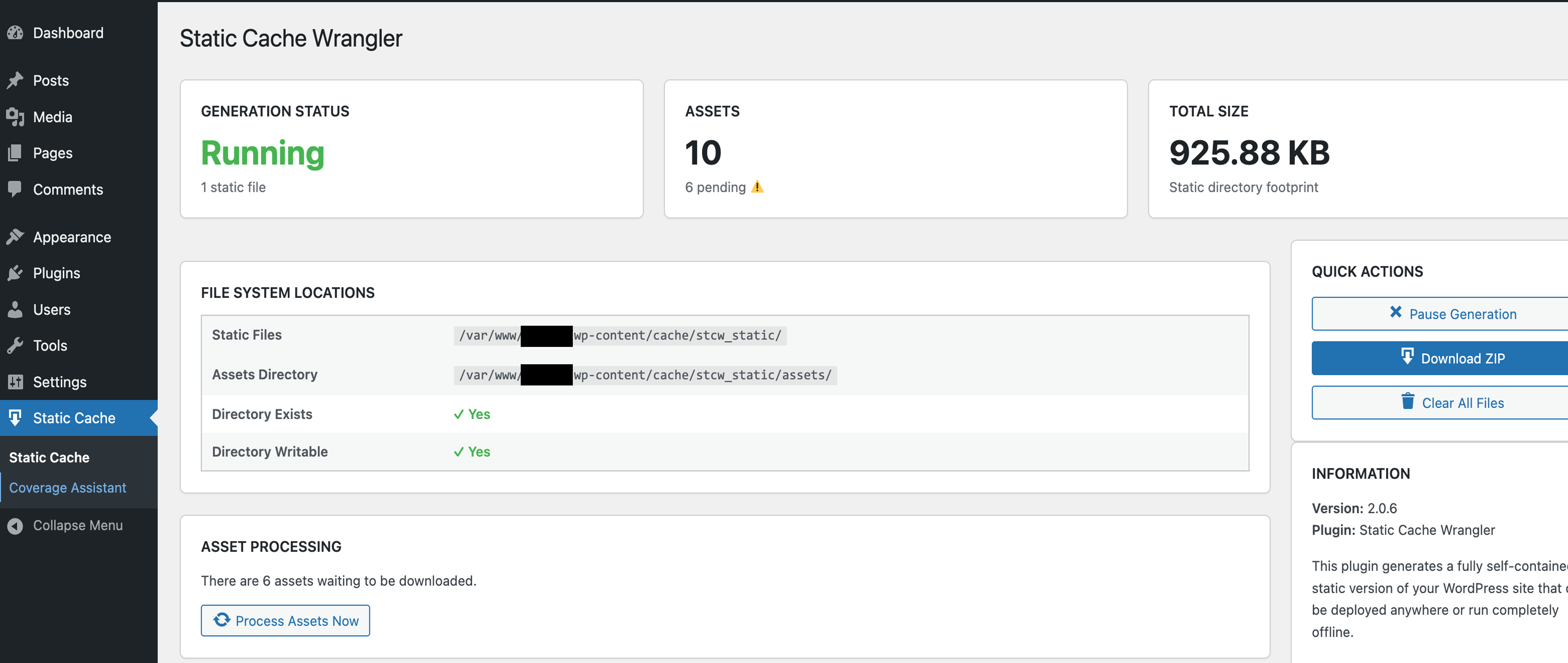Click the Appearance paintbrush icon
The image size is (1568, 663).
(x=15, y=237)
